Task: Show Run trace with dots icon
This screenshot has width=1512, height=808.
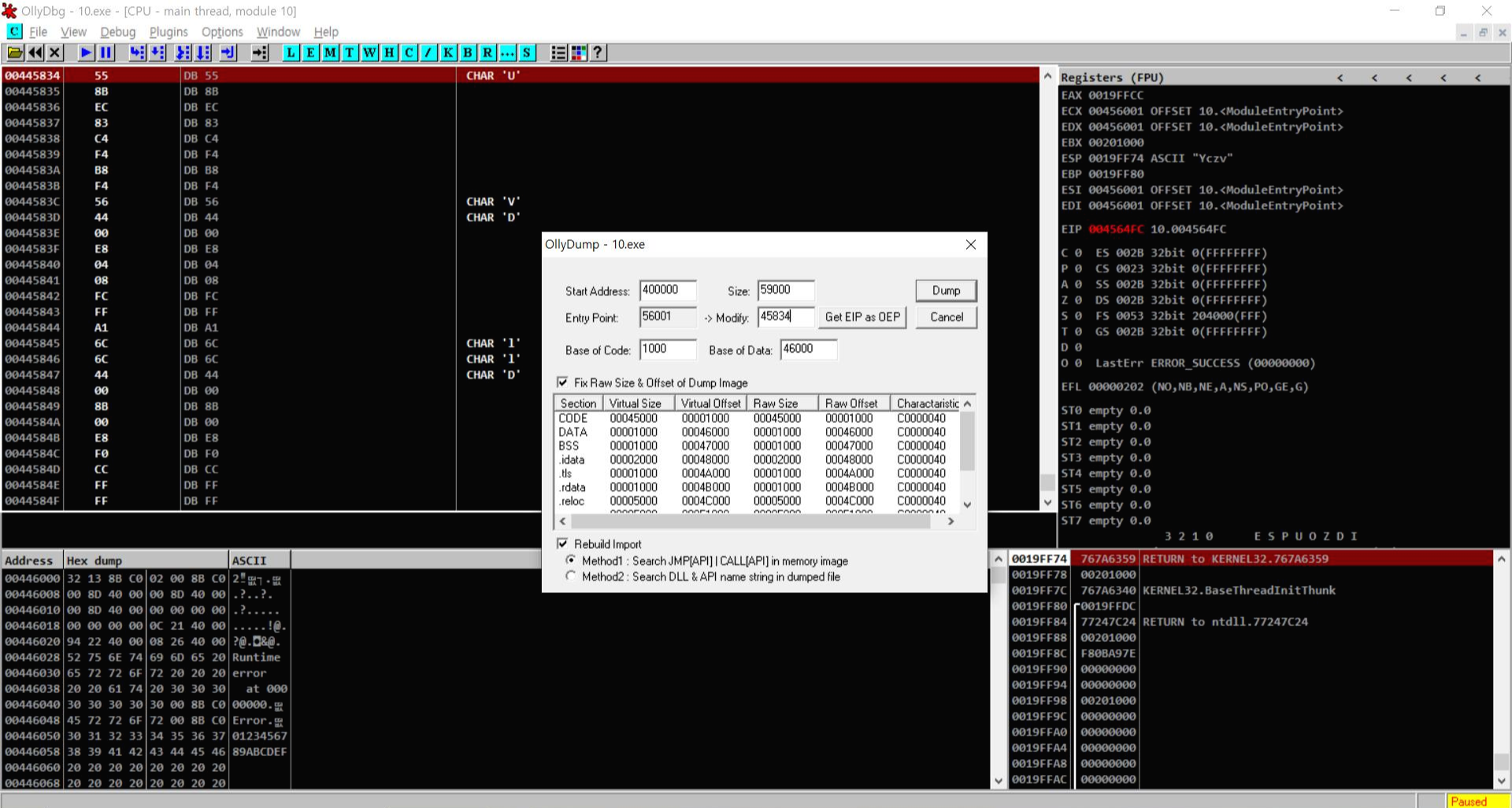Action: click(508, 53)
